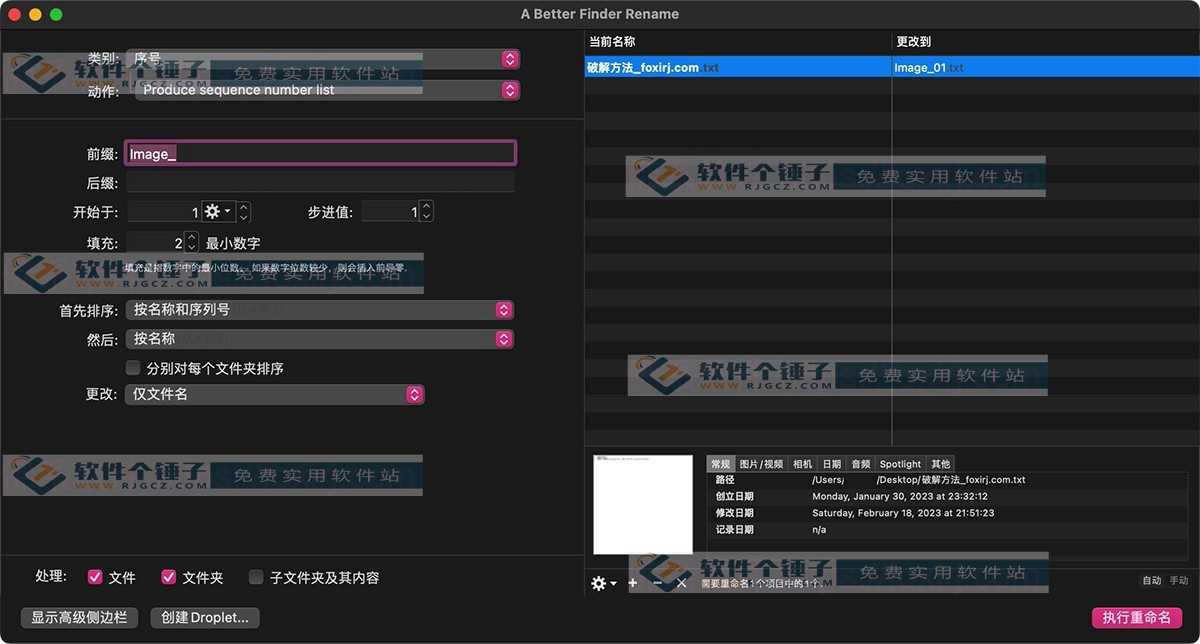Remove selected item with the minus icon
Image resolution: width=1200 pixels, height=644 pixels.
(x=657, y=583)
